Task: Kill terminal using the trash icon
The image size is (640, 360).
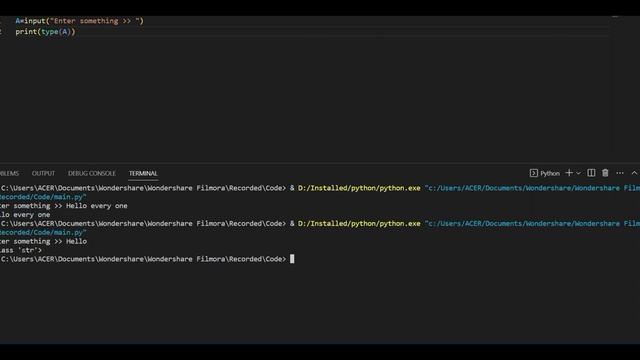Action: click(x=605, y=173)
